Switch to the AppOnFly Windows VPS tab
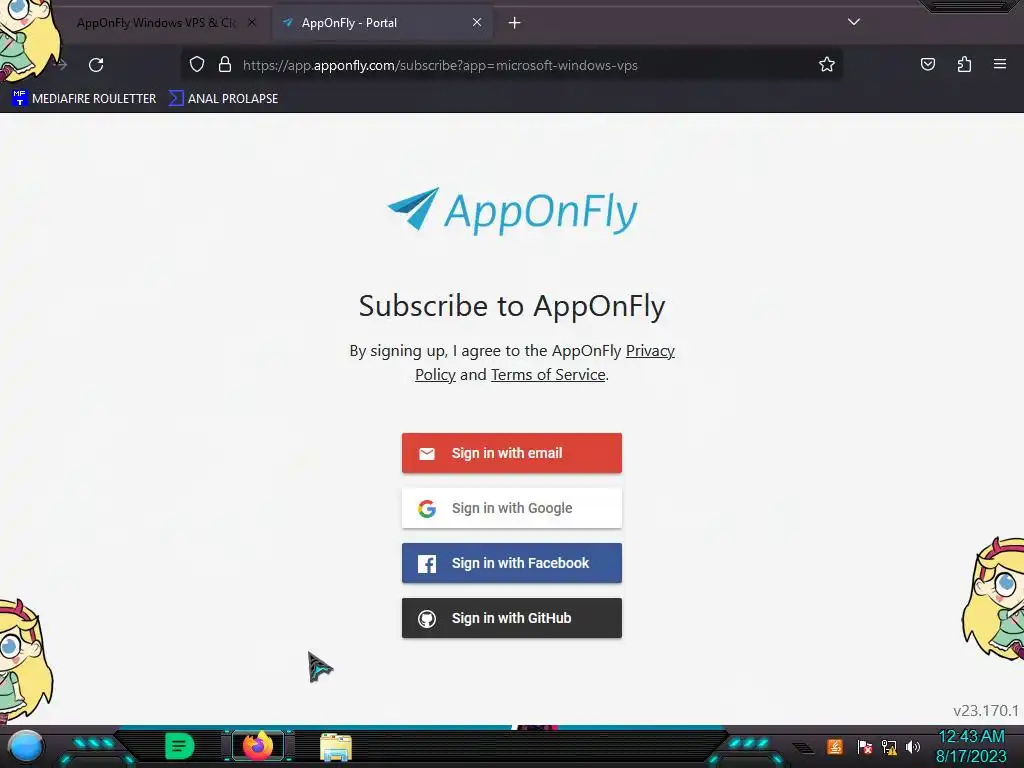Viewport: 1024px width, 768px height. (157, 23)
